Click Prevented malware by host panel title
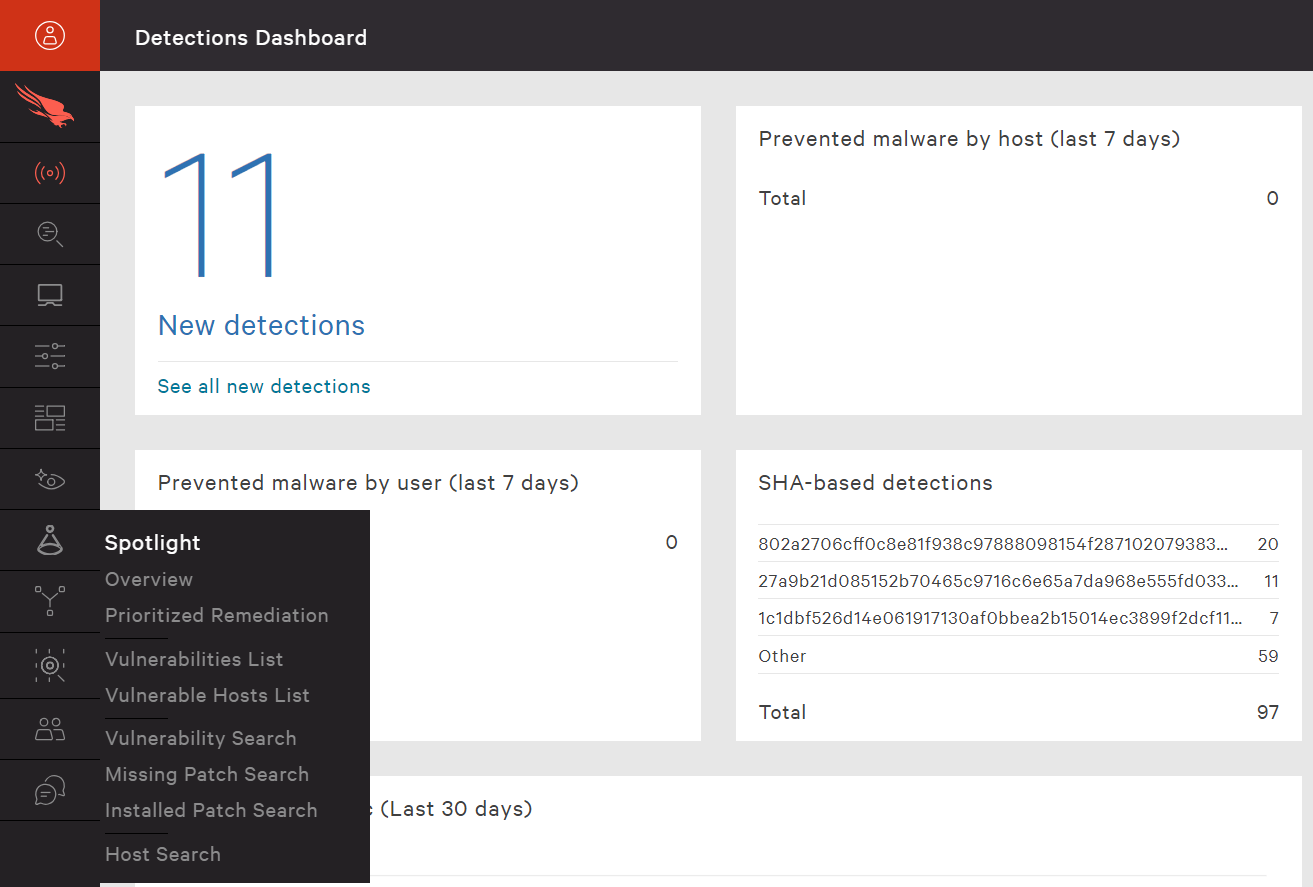1313x887 pixels. (x=969, y=139)
